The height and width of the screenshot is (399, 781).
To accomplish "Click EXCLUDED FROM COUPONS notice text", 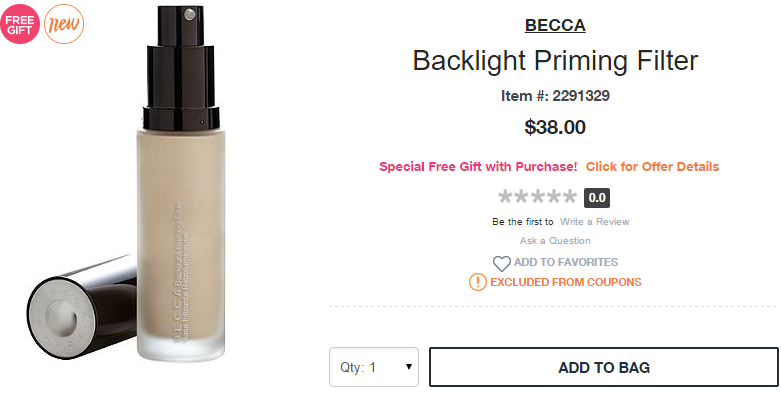I will [566, 282].
